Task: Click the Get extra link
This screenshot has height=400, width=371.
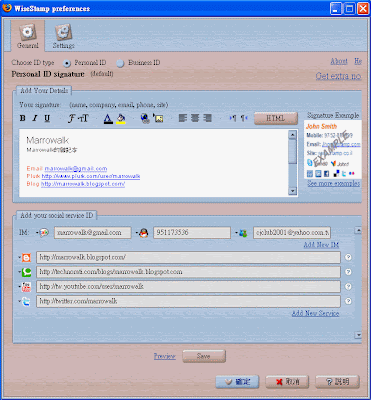Action: 338,76
